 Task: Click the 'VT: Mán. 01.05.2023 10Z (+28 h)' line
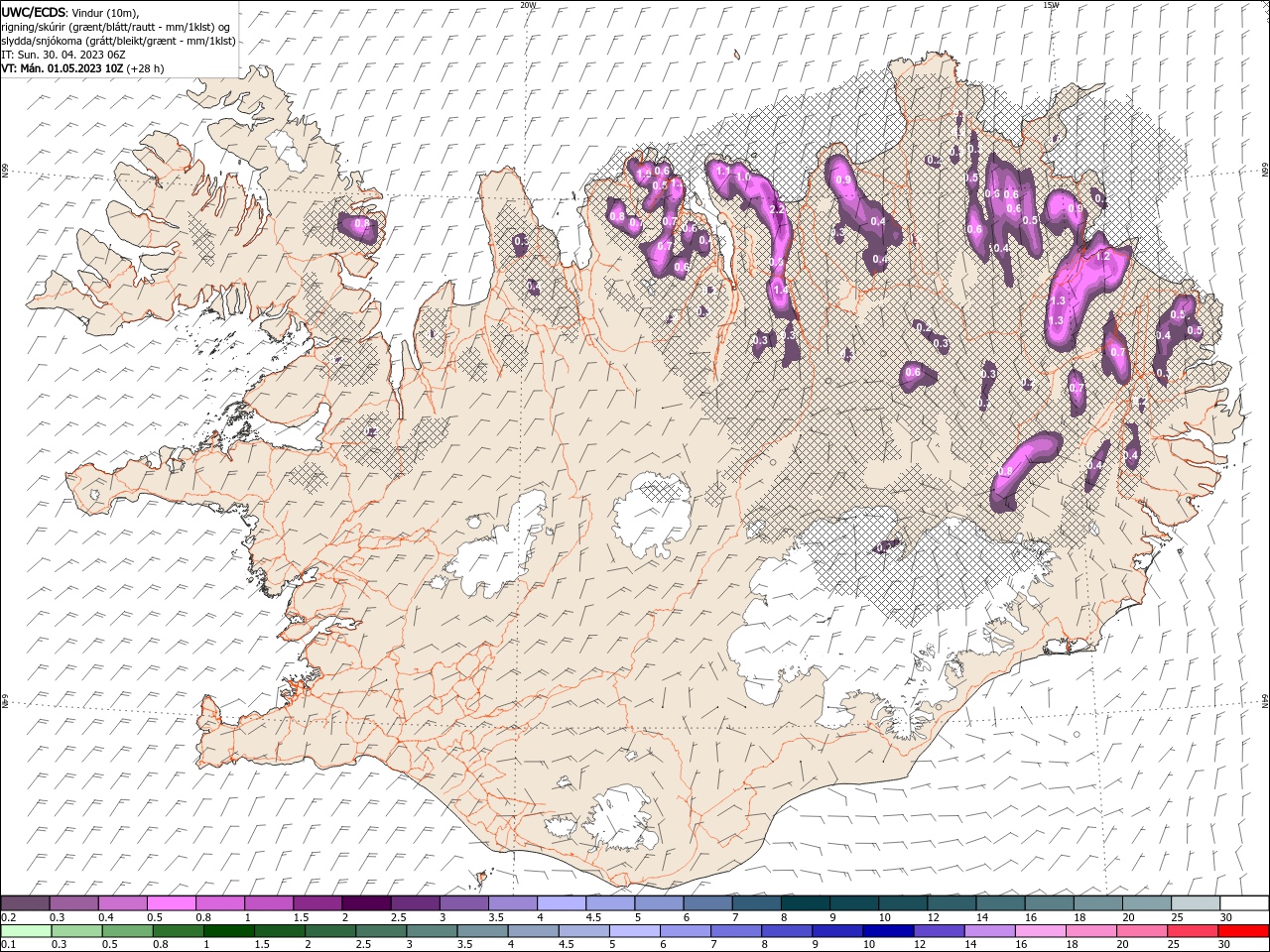click(x=83, y=68)
